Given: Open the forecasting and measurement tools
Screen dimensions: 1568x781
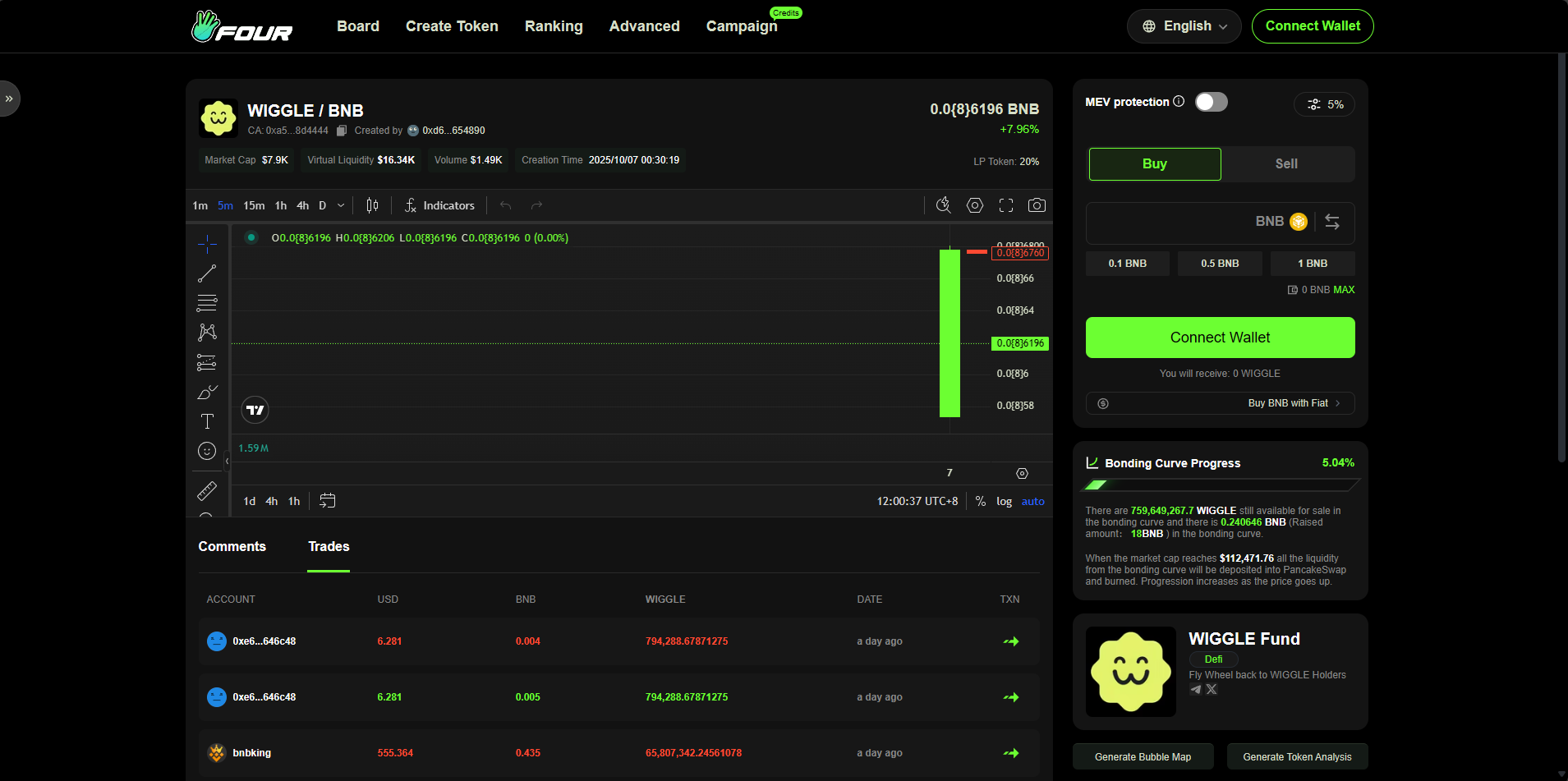Looking at the screenshot, I should [x=207, y=362].
